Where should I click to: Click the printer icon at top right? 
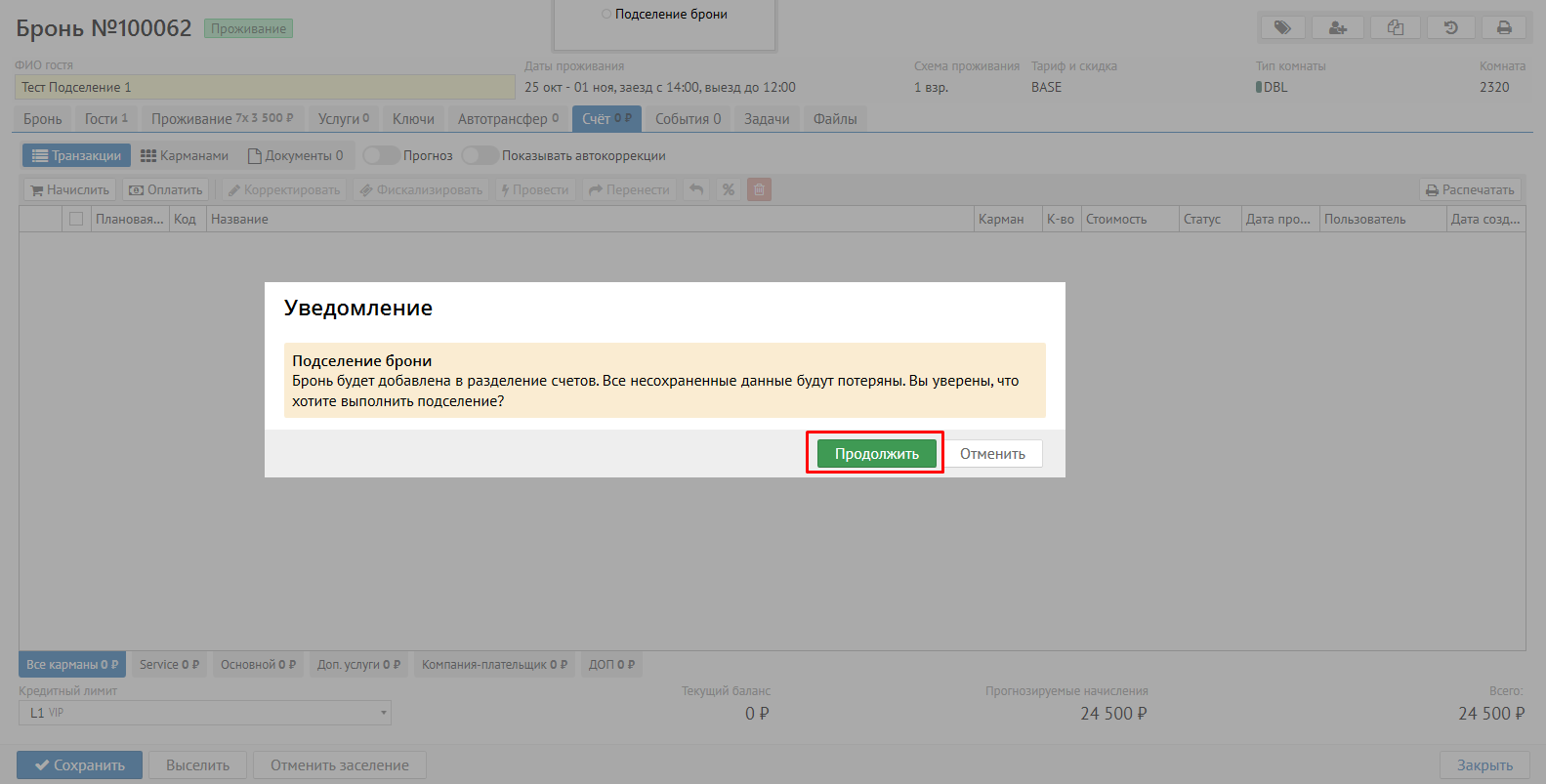[x=1504, y=27]
